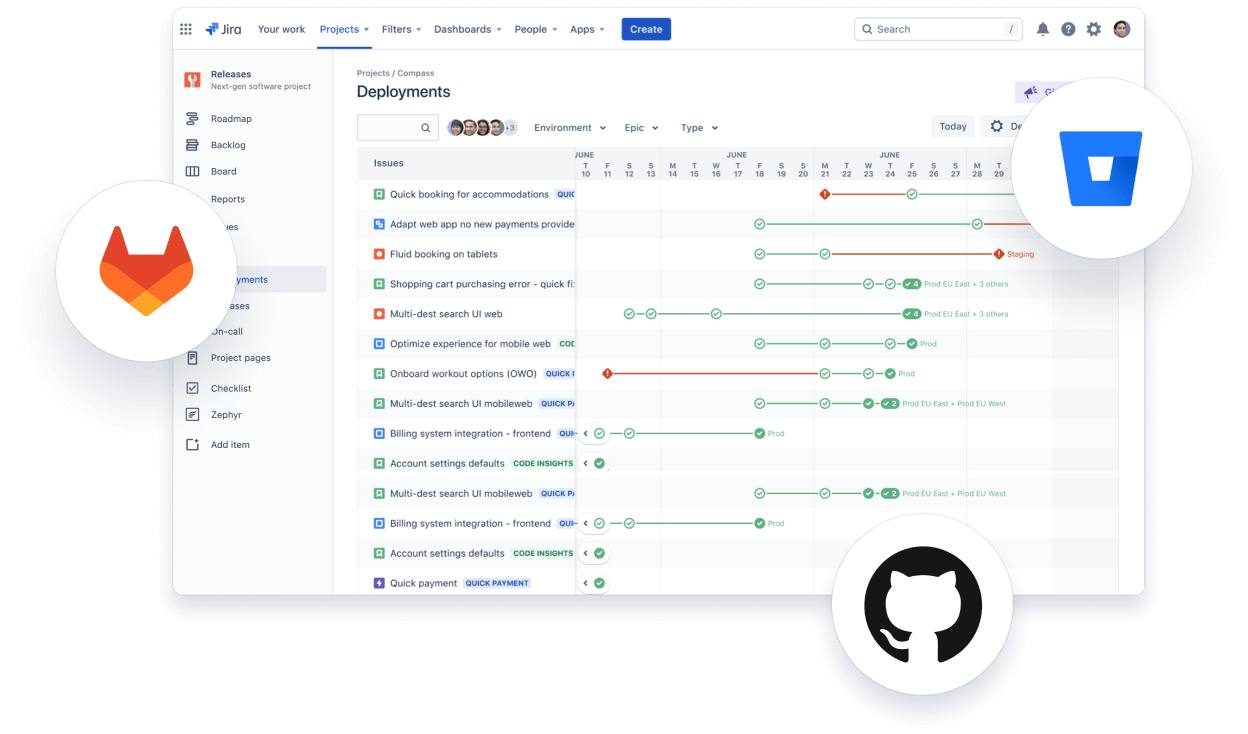Open Project pages in the sidebar

240,357
